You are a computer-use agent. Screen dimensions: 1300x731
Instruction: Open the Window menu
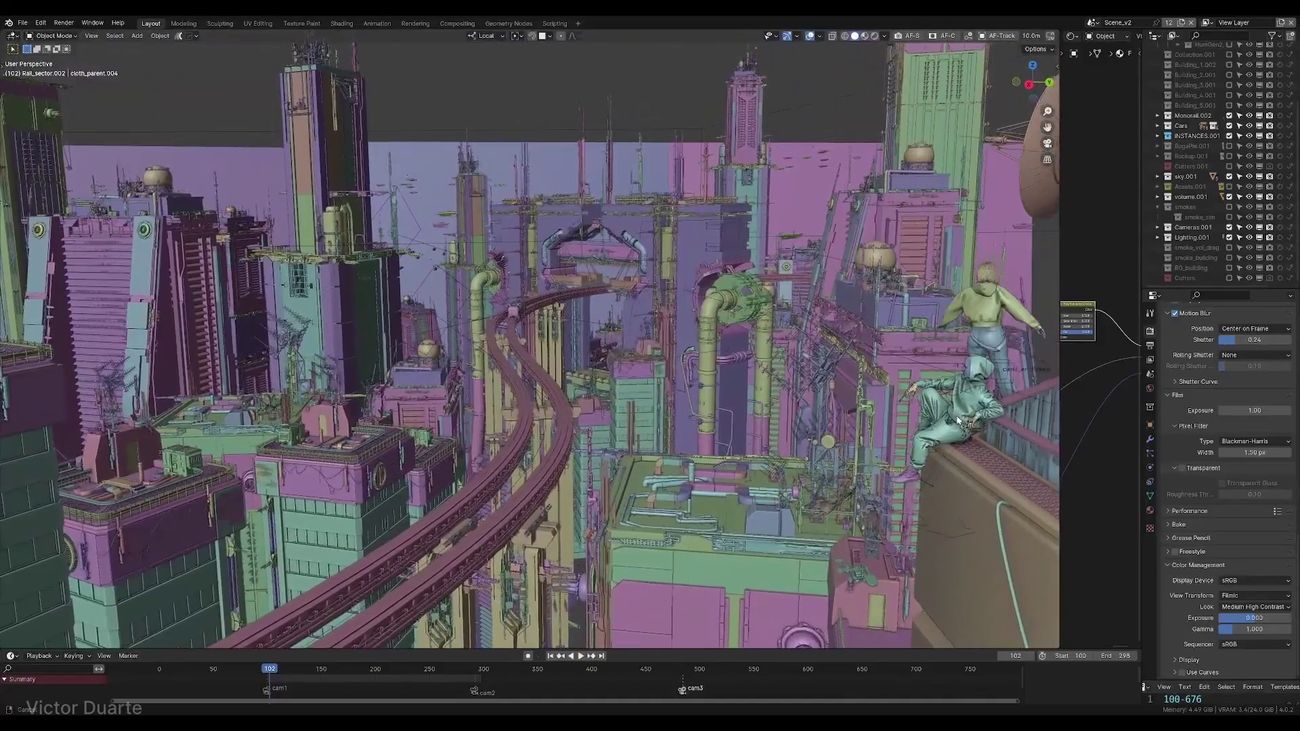coord(92,22)
